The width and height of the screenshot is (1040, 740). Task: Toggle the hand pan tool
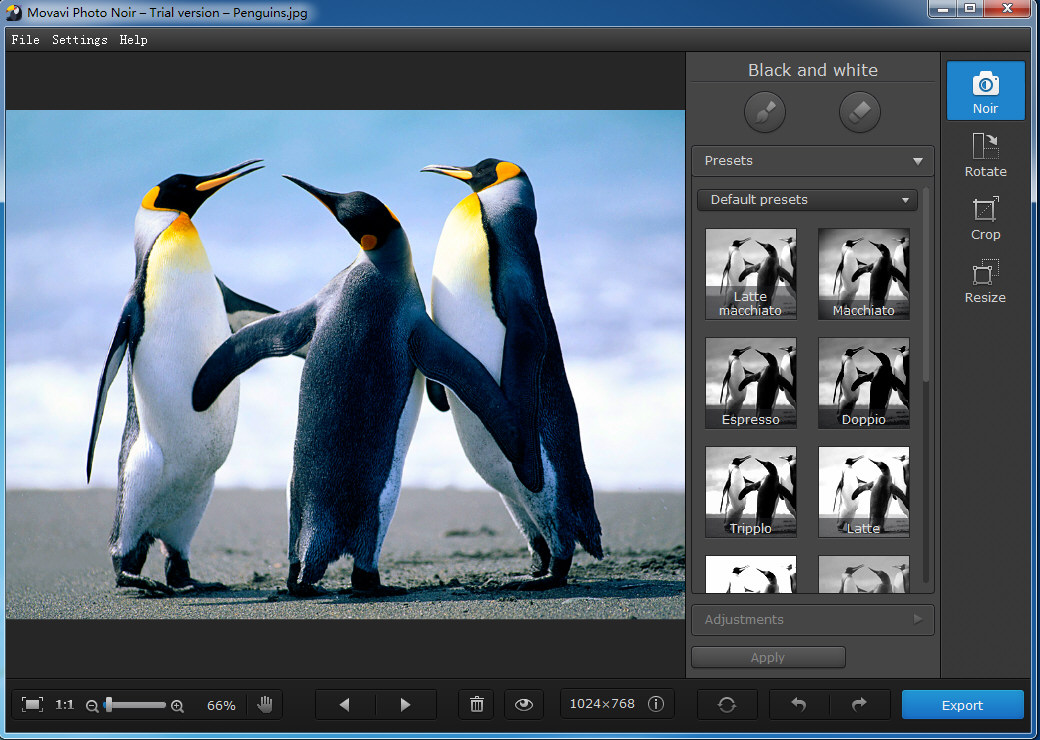(x=265, y=704)
